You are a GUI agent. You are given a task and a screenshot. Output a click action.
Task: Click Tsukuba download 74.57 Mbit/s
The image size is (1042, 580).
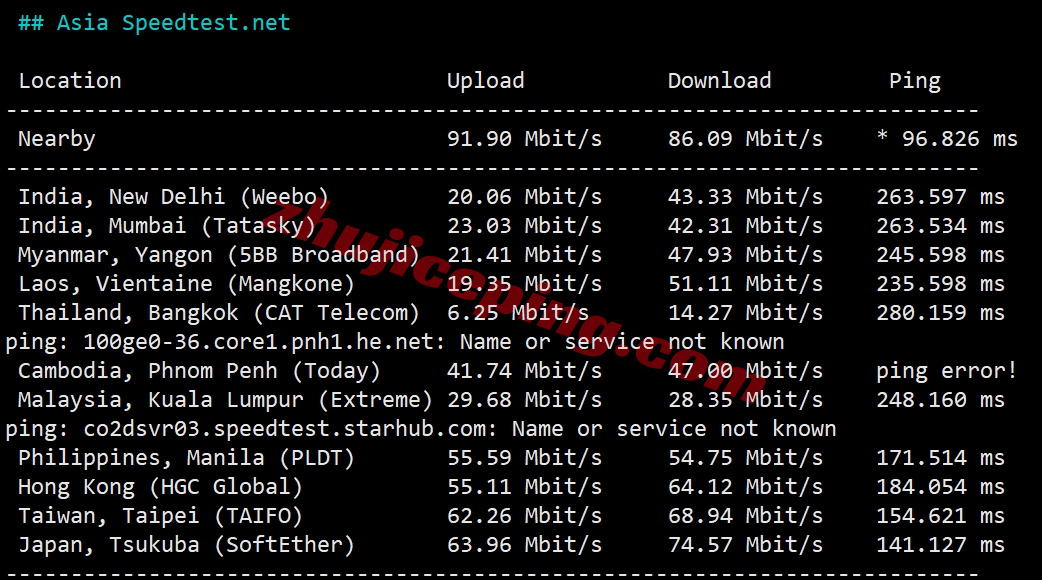click(745, 545)
